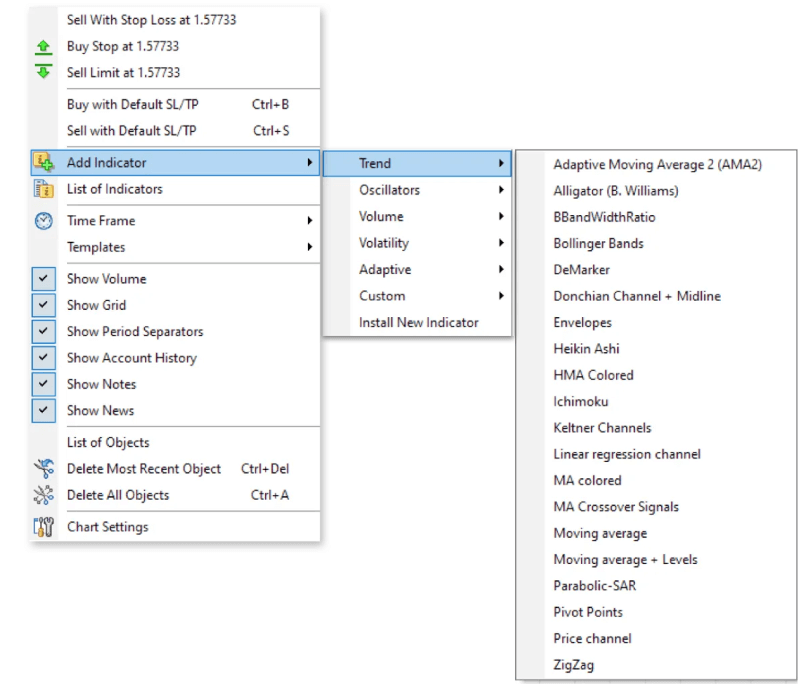
Task: Select Bollinger Bands indicator
Action: point(598,243)
